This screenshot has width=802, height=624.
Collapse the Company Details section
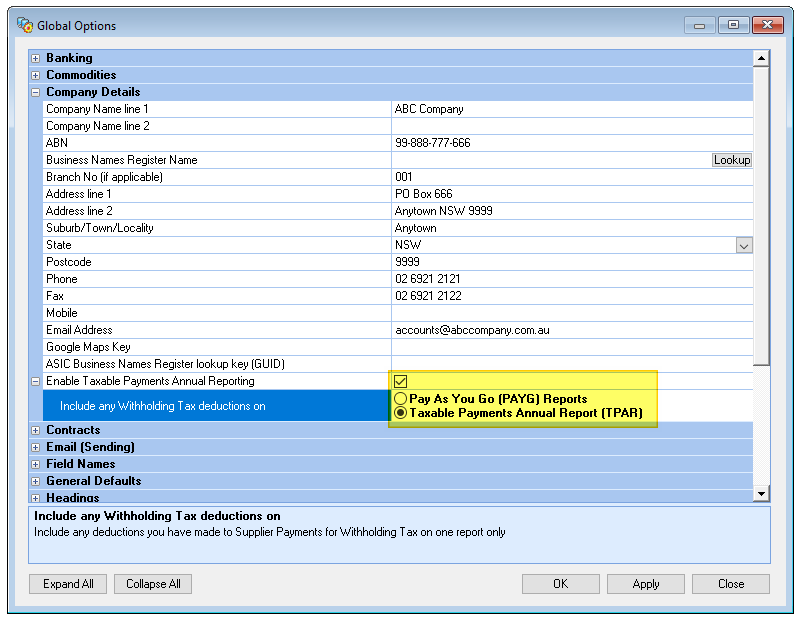pyautogui.click(x=36, y=93)
